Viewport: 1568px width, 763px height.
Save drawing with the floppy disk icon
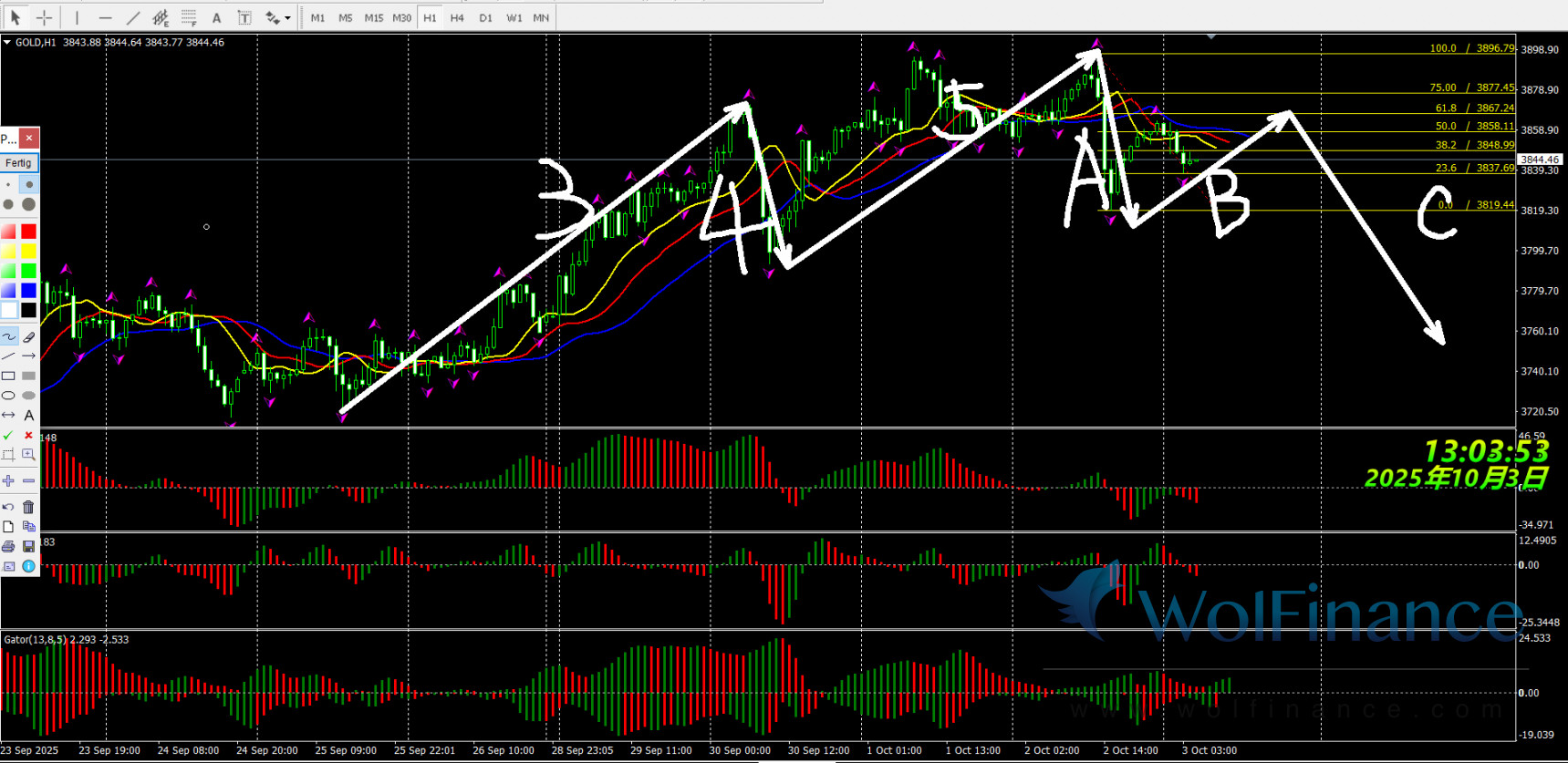pos(28,546)
